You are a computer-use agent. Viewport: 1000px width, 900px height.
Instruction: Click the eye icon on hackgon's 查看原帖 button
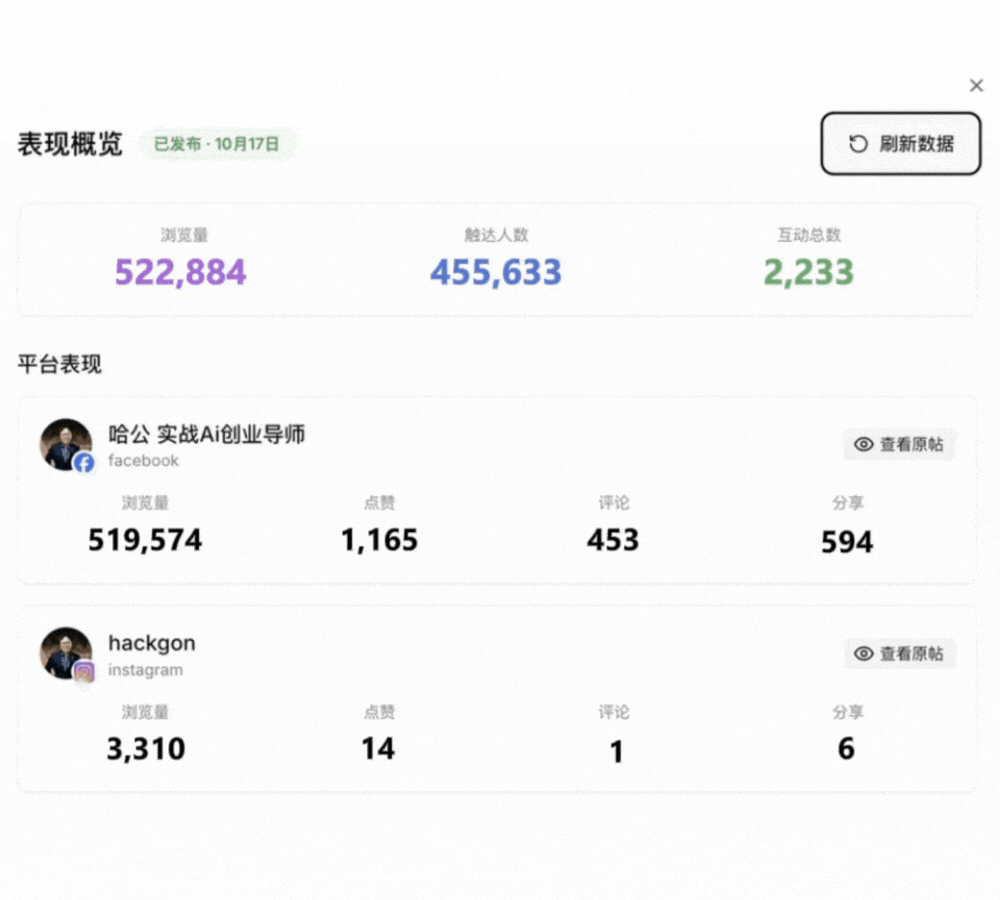(x=862, y=654)
